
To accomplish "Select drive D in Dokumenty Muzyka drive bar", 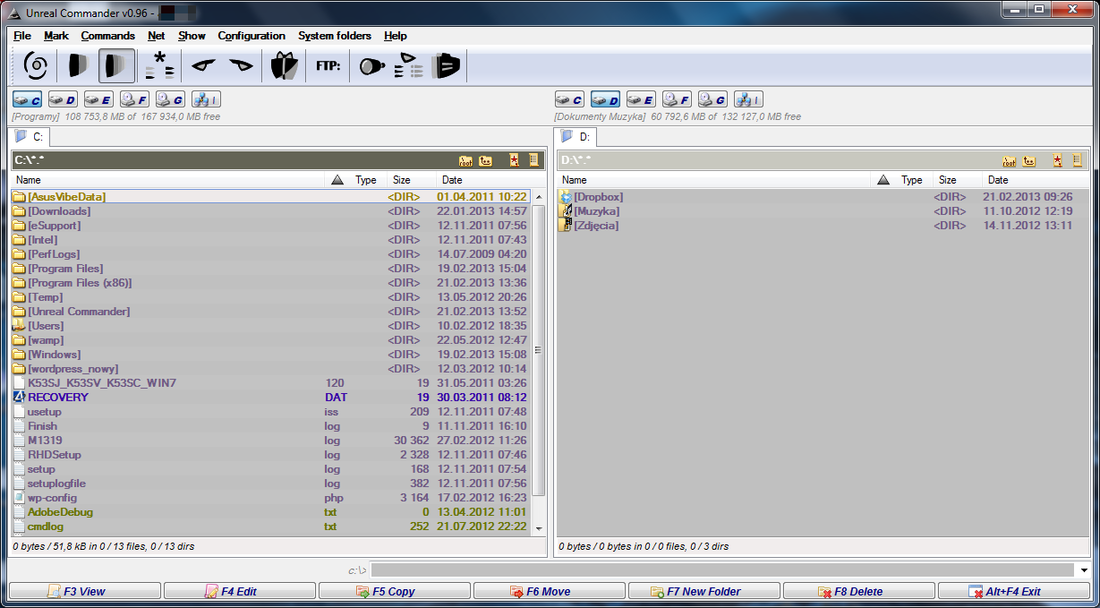I will 605,100.
